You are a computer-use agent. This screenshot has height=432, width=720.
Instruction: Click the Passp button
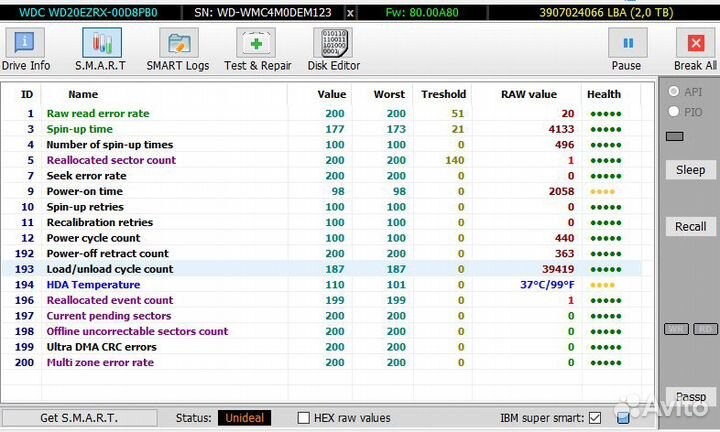tap(690, 397)
